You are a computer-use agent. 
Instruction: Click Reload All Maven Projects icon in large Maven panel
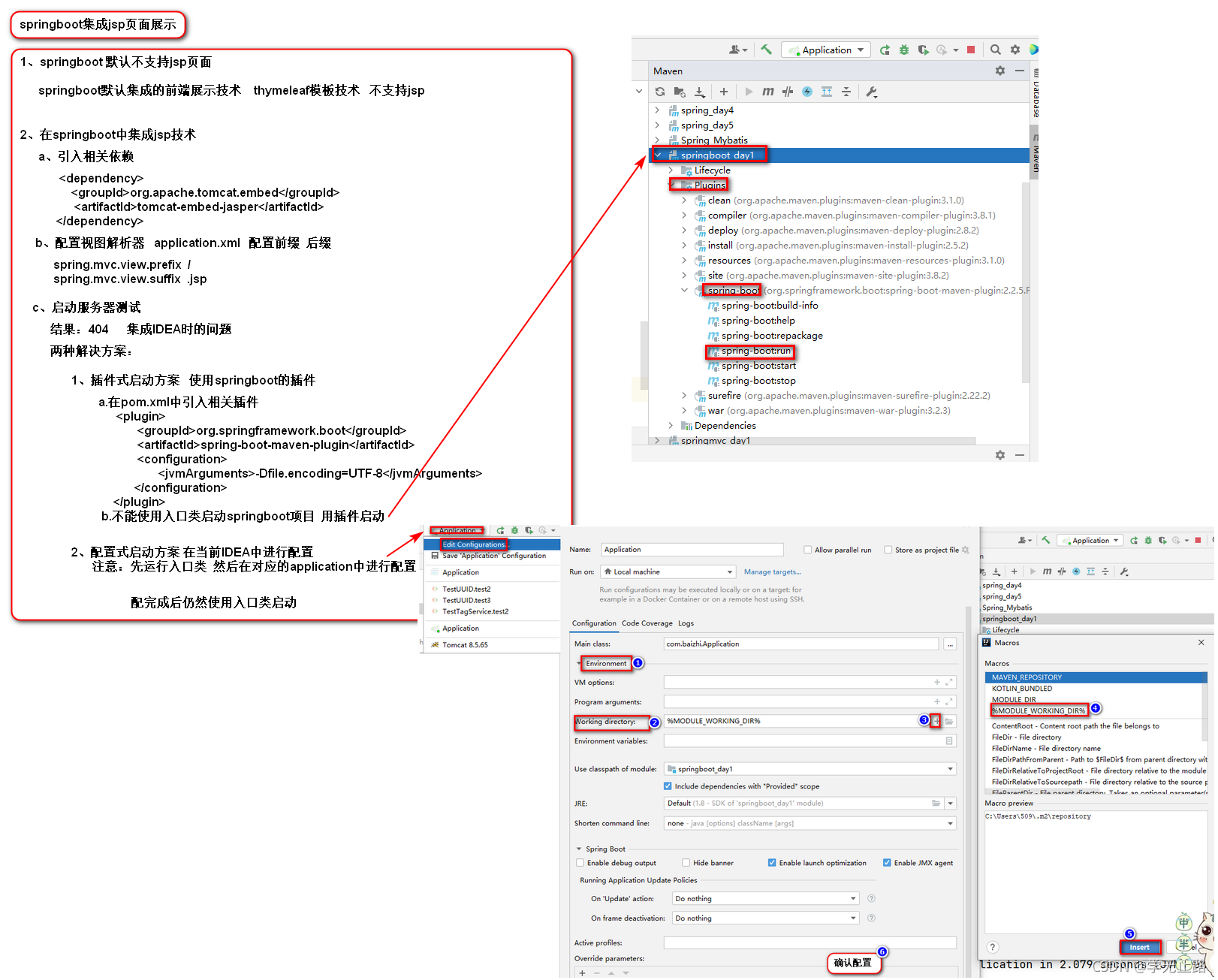(660, 92)
